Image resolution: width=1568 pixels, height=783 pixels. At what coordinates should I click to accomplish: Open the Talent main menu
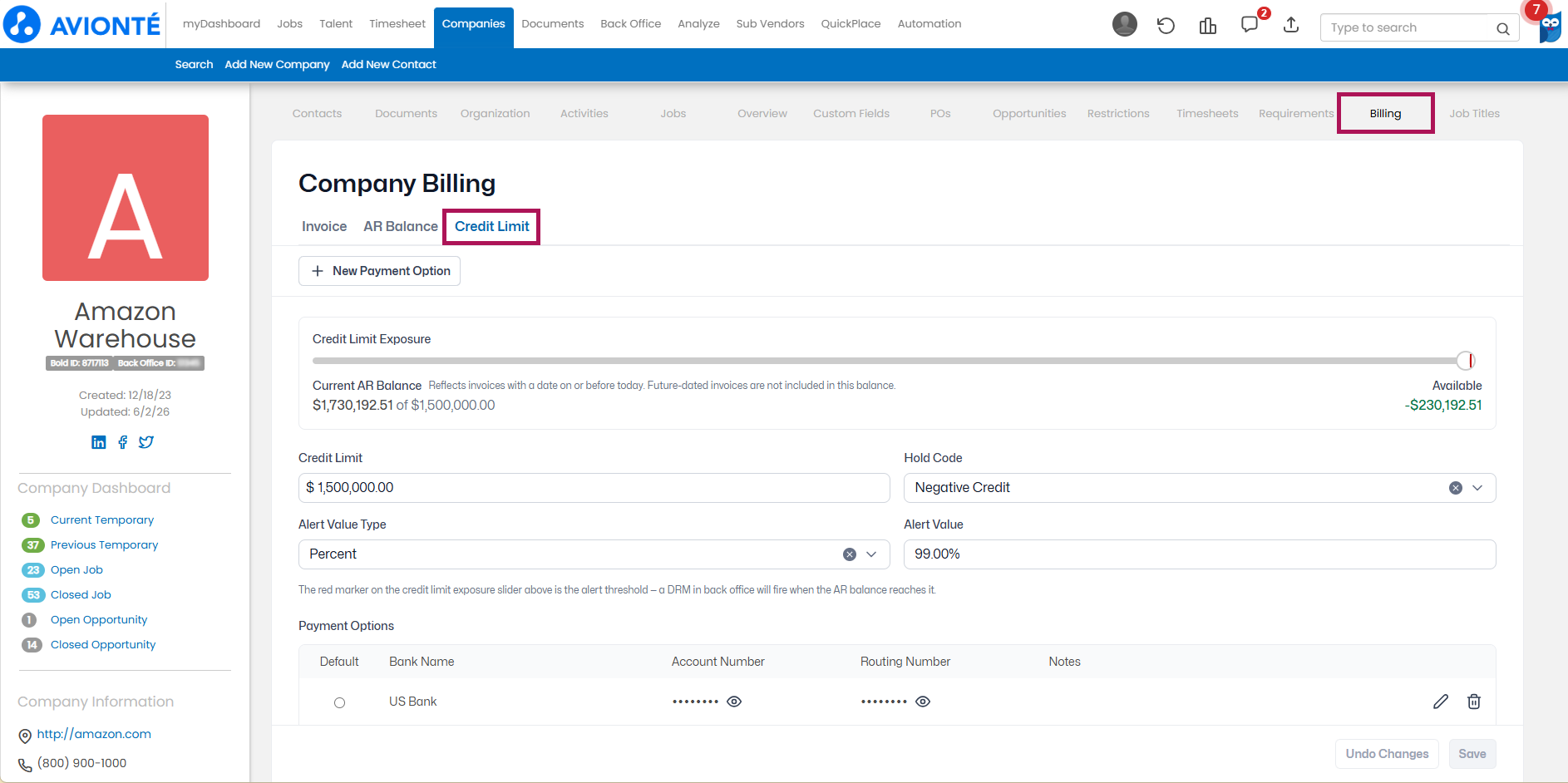336,23
